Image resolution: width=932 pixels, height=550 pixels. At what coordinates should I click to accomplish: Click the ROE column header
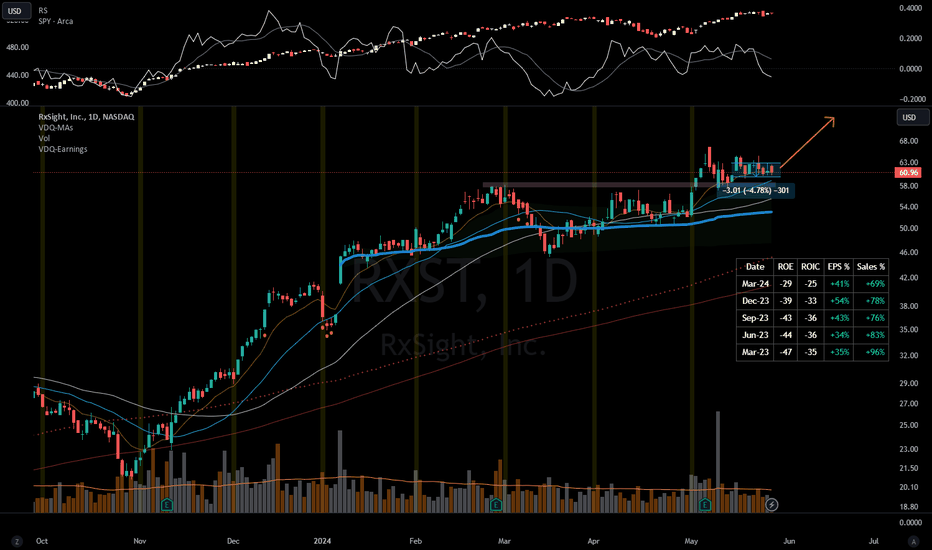[785, 267]
